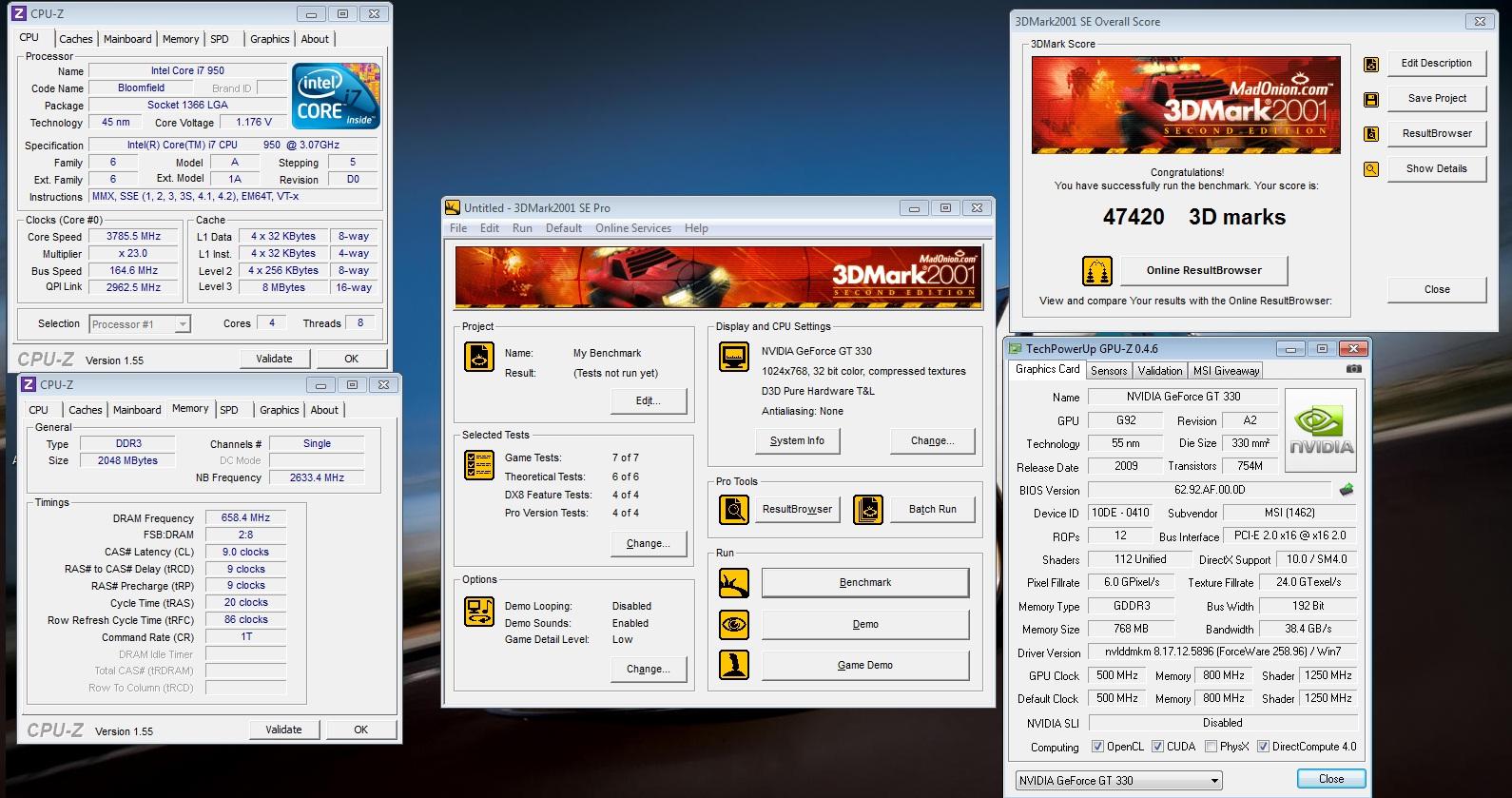Click Change... under Selected Tests
The image size is (1512, 798).
pyautogui.click(x=649, y=544)
